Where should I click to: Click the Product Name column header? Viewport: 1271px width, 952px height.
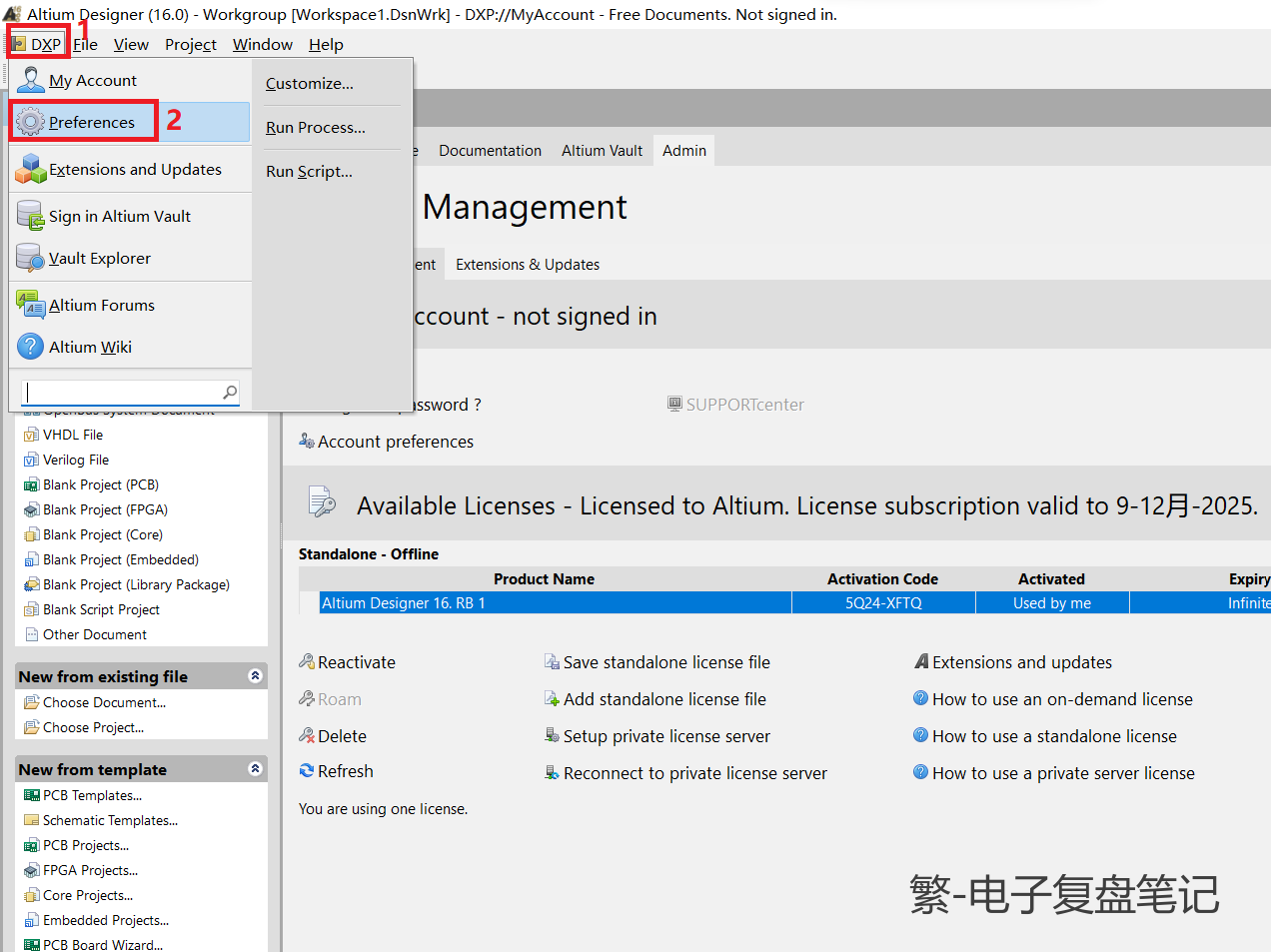point(544,579)
